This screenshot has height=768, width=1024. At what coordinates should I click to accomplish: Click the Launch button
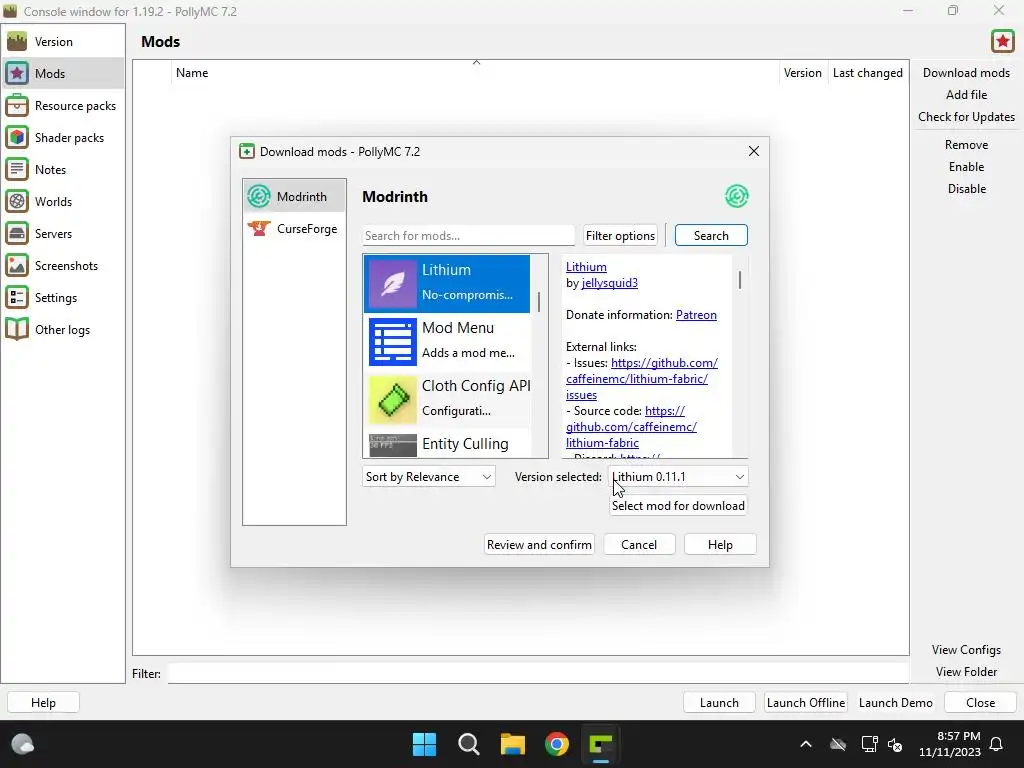point(719,703)
